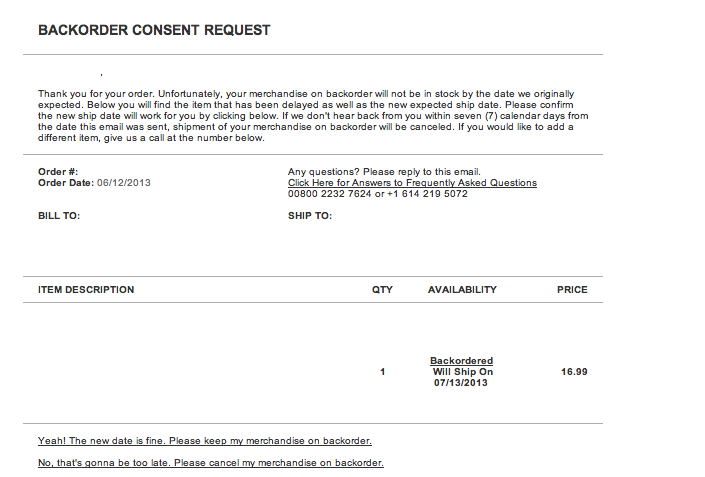The image size is (705, 477).
Task: Select the ITEM DESCRIPTION column header
Action: (x=86, y=290)
